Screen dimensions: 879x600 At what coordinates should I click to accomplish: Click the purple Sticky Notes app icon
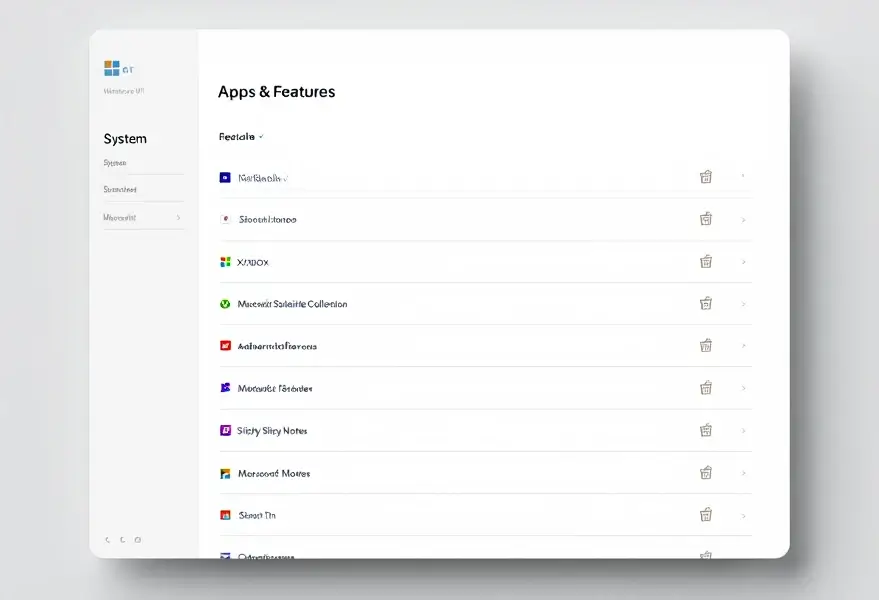point(225,430)
